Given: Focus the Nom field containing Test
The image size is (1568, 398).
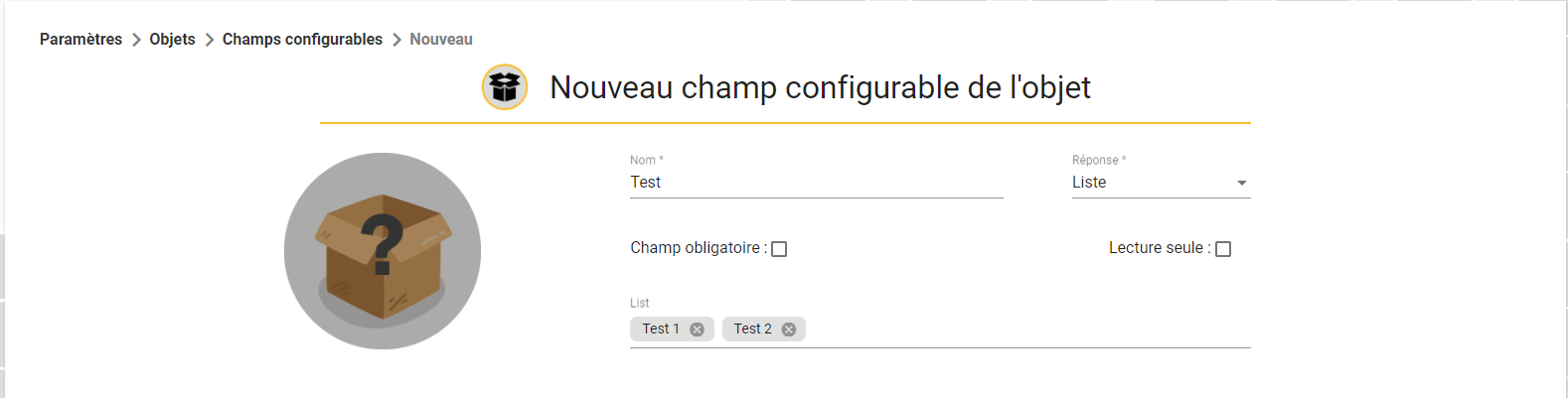Looking at the screenshot, I should (816, 183).
